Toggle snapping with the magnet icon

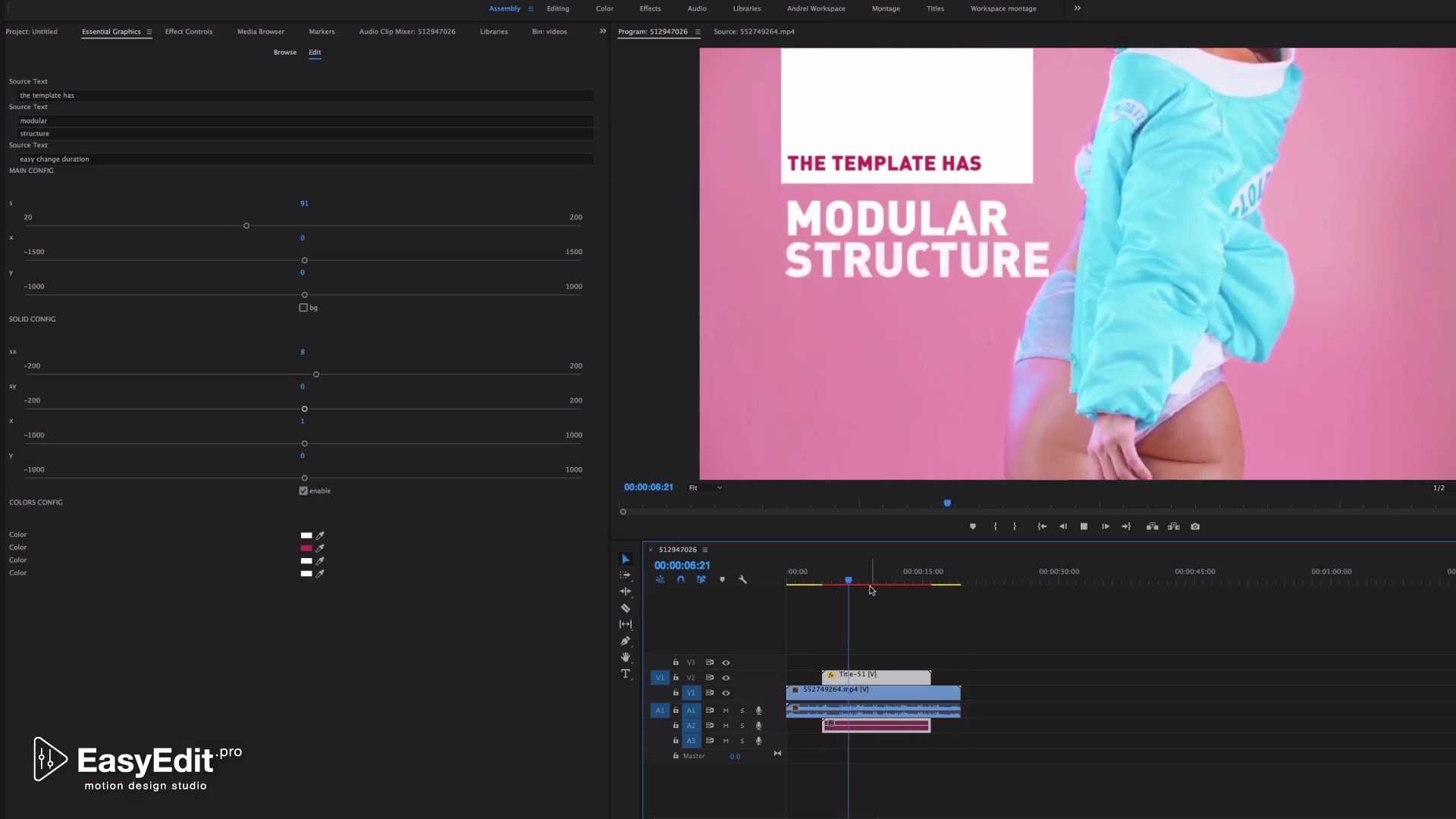click(x=680, y=579)
